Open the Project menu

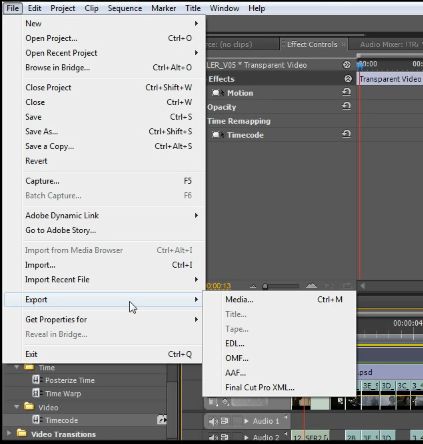click(x=63, y=8)
